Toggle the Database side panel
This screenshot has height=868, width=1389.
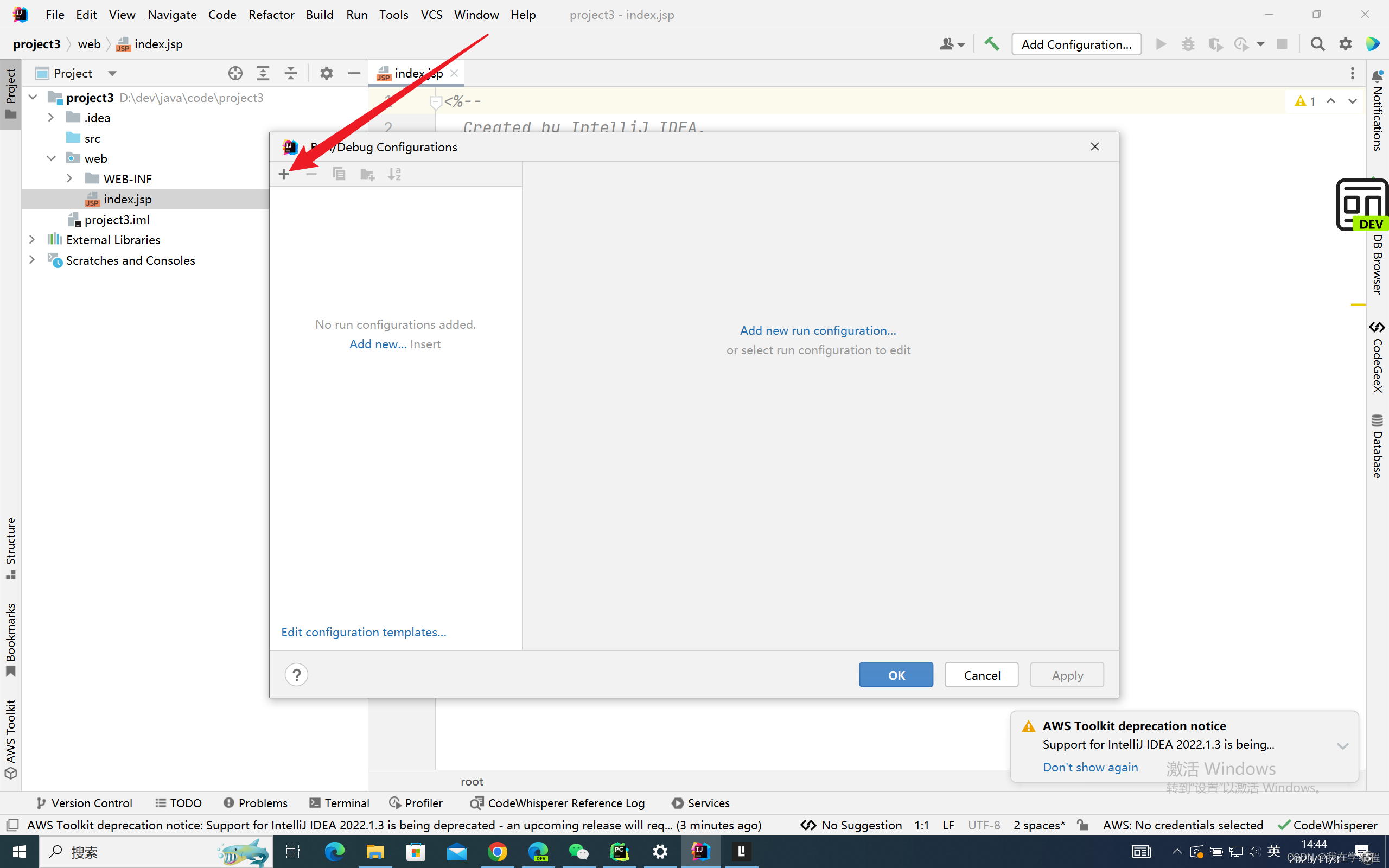pos(1378,445)
